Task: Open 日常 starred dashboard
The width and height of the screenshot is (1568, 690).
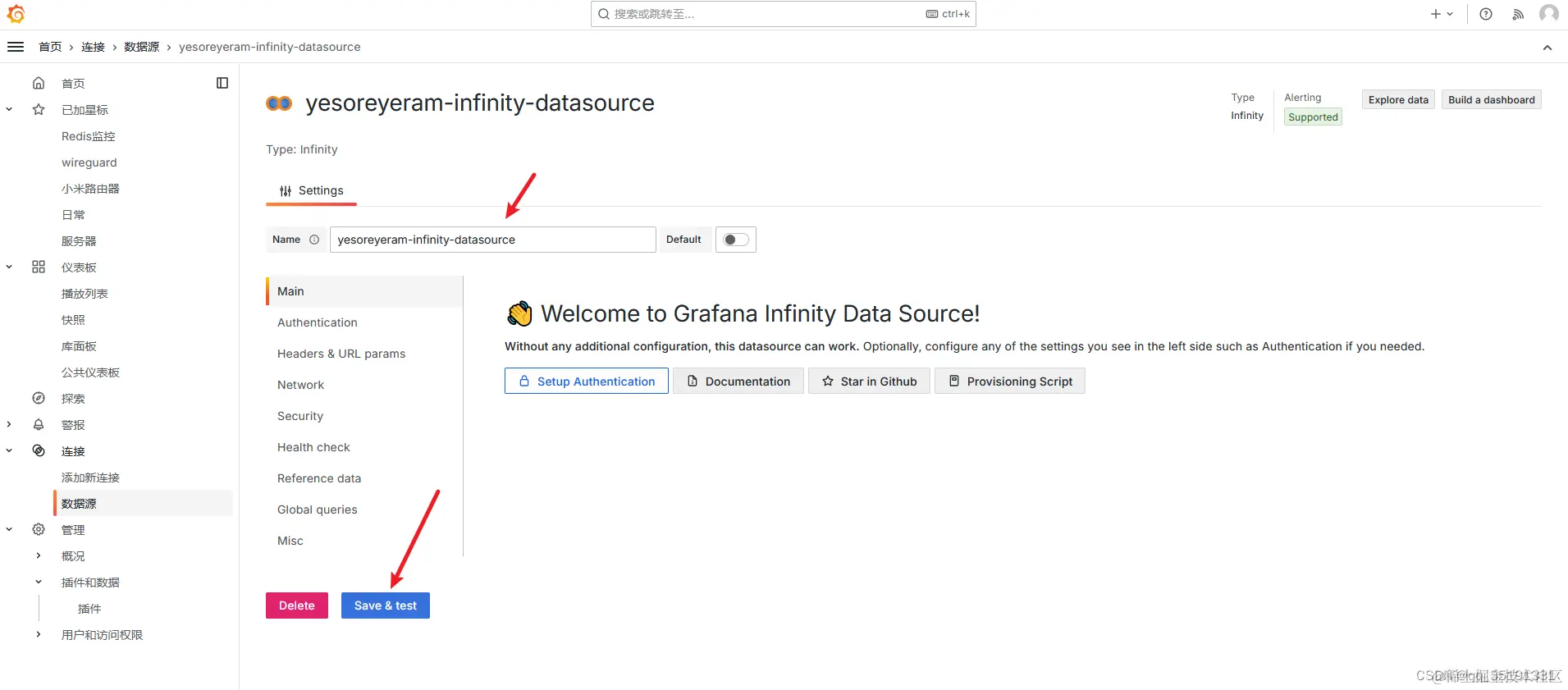Action: [73, 215]
